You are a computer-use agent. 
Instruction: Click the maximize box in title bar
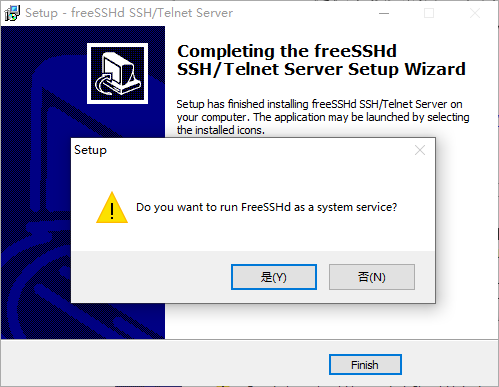[x=429, y=13]
